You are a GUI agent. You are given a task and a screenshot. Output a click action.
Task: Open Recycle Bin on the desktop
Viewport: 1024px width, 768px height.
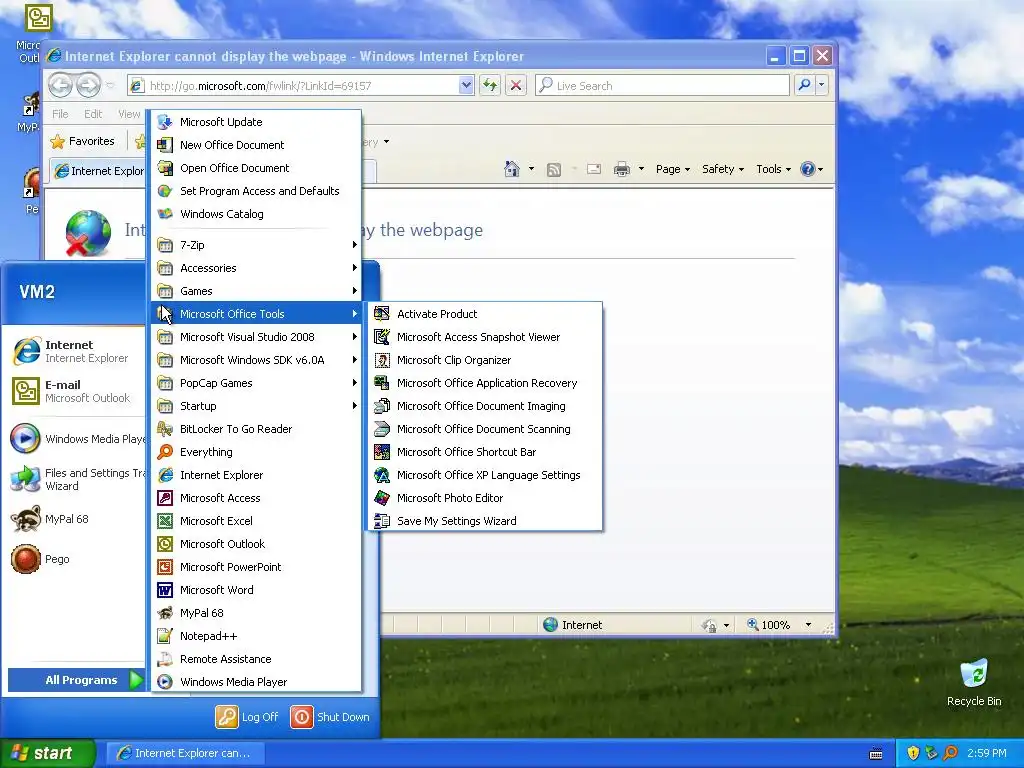[x=974, y=683]
